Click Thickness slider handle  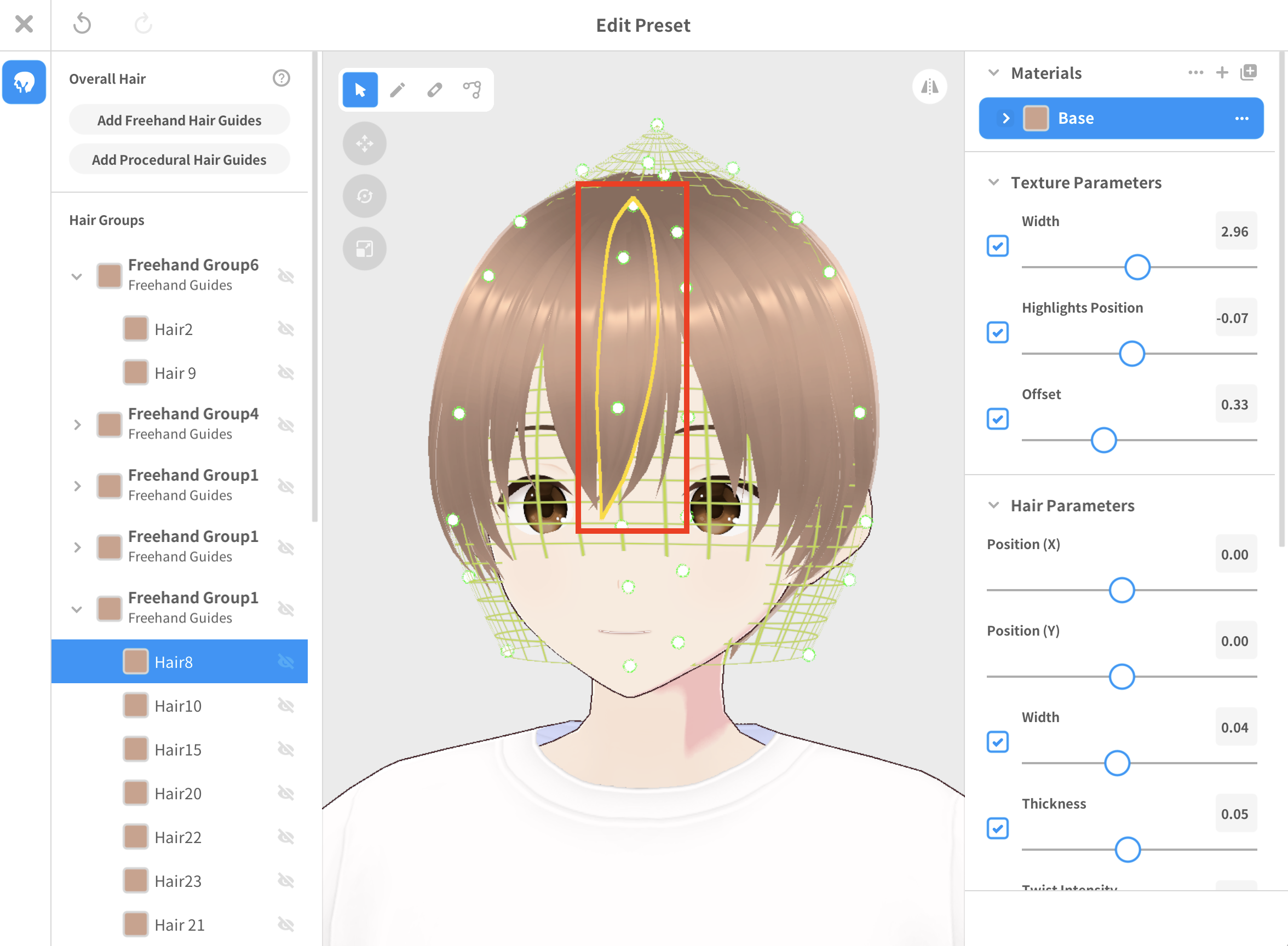click(1128, 850)
